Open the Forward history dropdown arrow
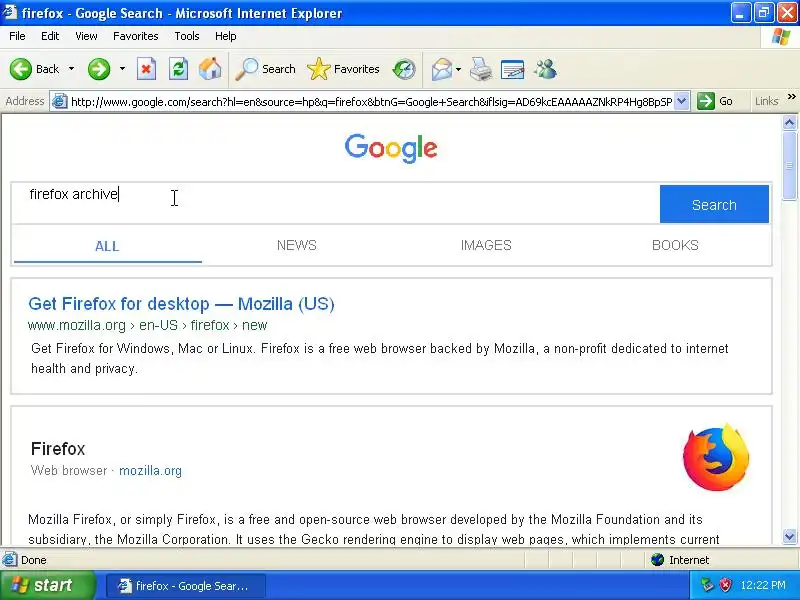 pyautogui.click(x=122, y=69)
